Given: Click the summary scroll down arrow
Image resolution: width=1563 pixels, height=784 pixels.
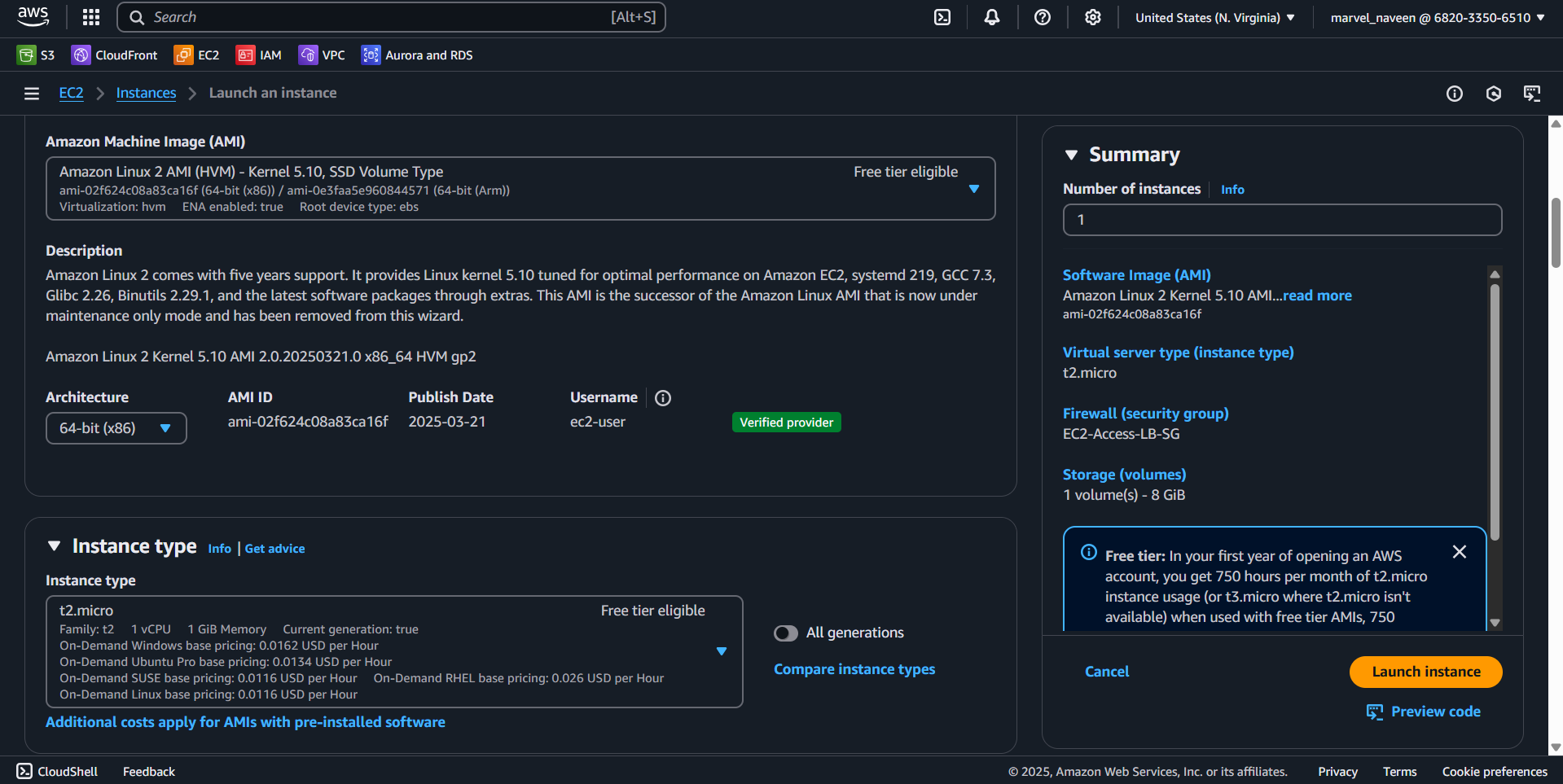Looking at the screenshot, I should (1495, 623).
